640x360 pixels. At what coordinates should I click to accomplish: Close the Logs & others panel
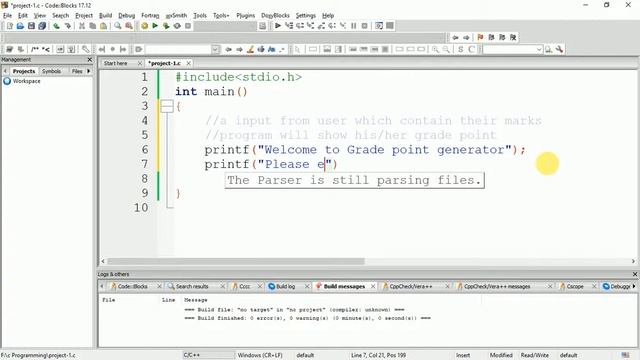[635, 274]
